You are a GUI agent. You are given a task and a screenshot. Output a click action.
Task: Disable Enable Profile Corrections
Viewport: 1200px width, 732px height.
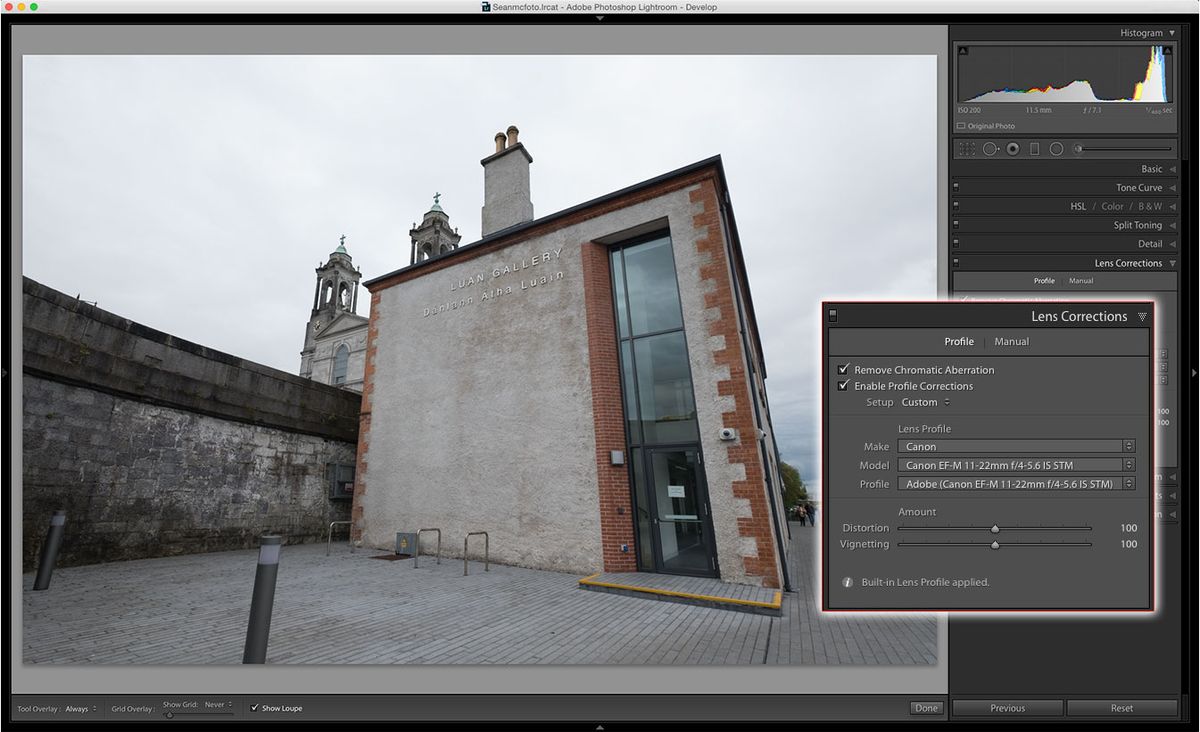[x=844, y=386]
